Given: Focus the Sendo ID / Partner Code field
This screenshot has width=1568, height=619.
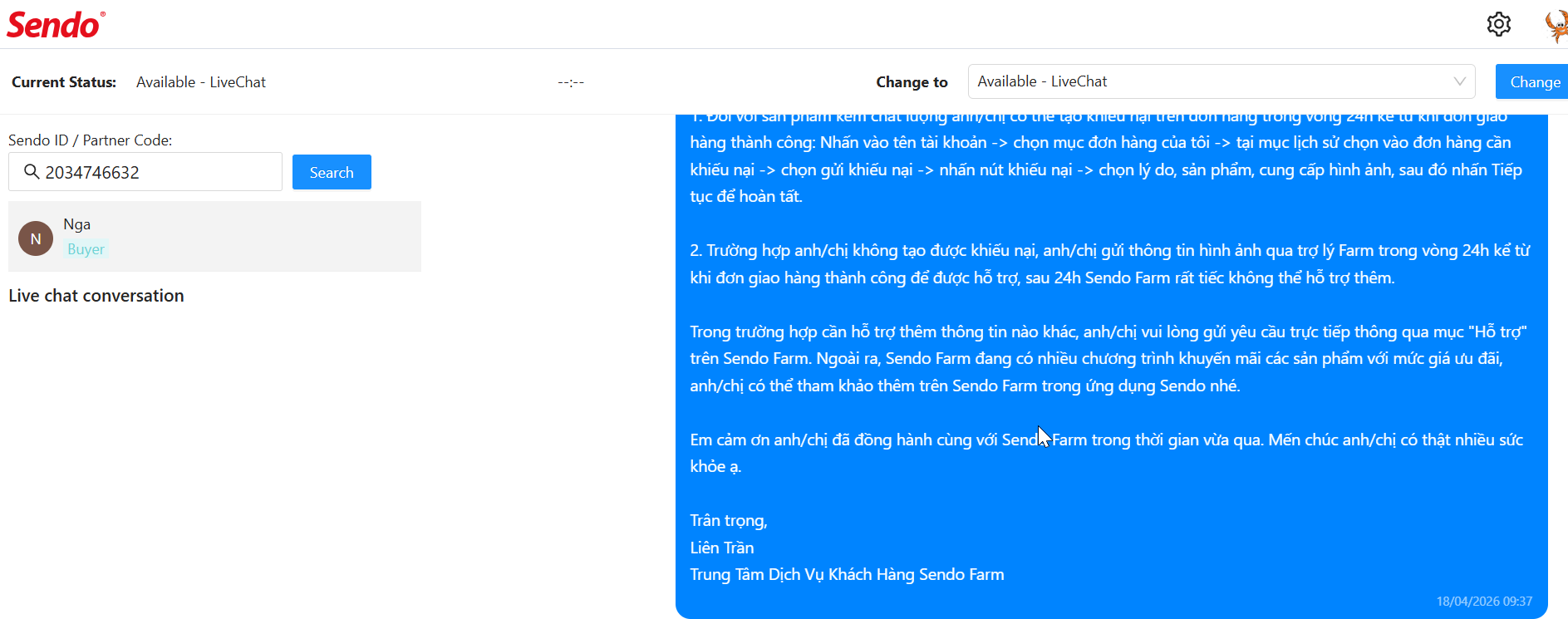Looking at the screenshot, I should [x=145, y=172].
